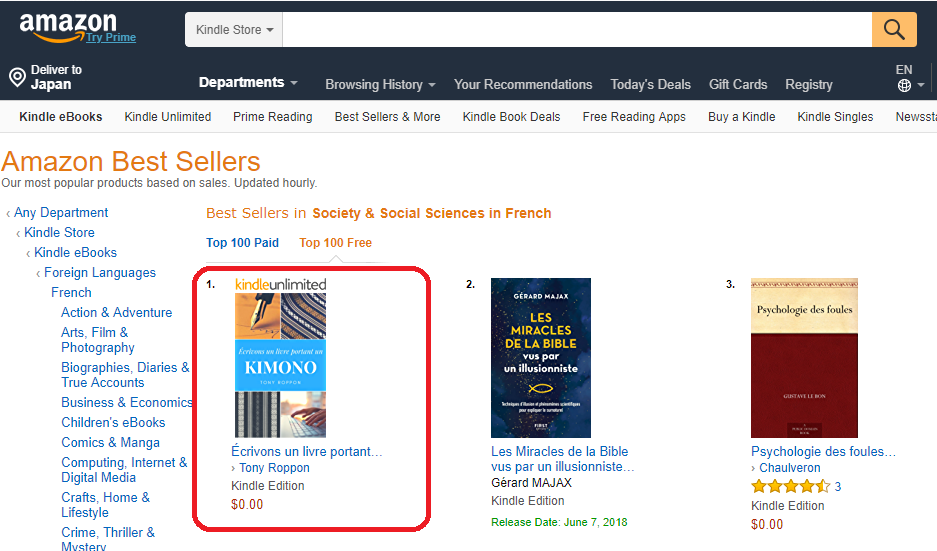Click the Try Prime link
This screenshot has height=551, width=937.
coord(110,38)
